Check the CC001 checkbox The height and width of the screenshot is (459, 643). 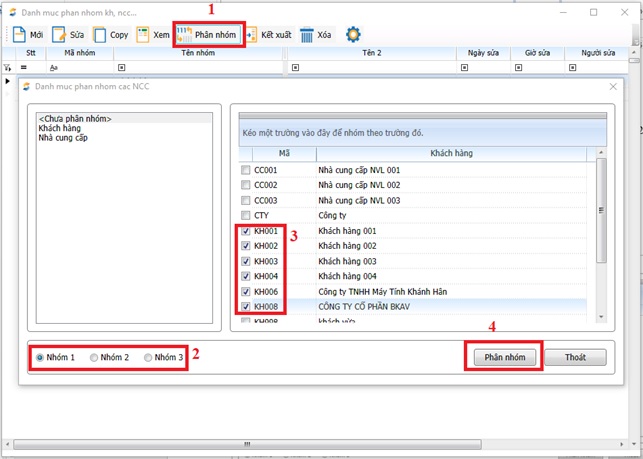246,171
